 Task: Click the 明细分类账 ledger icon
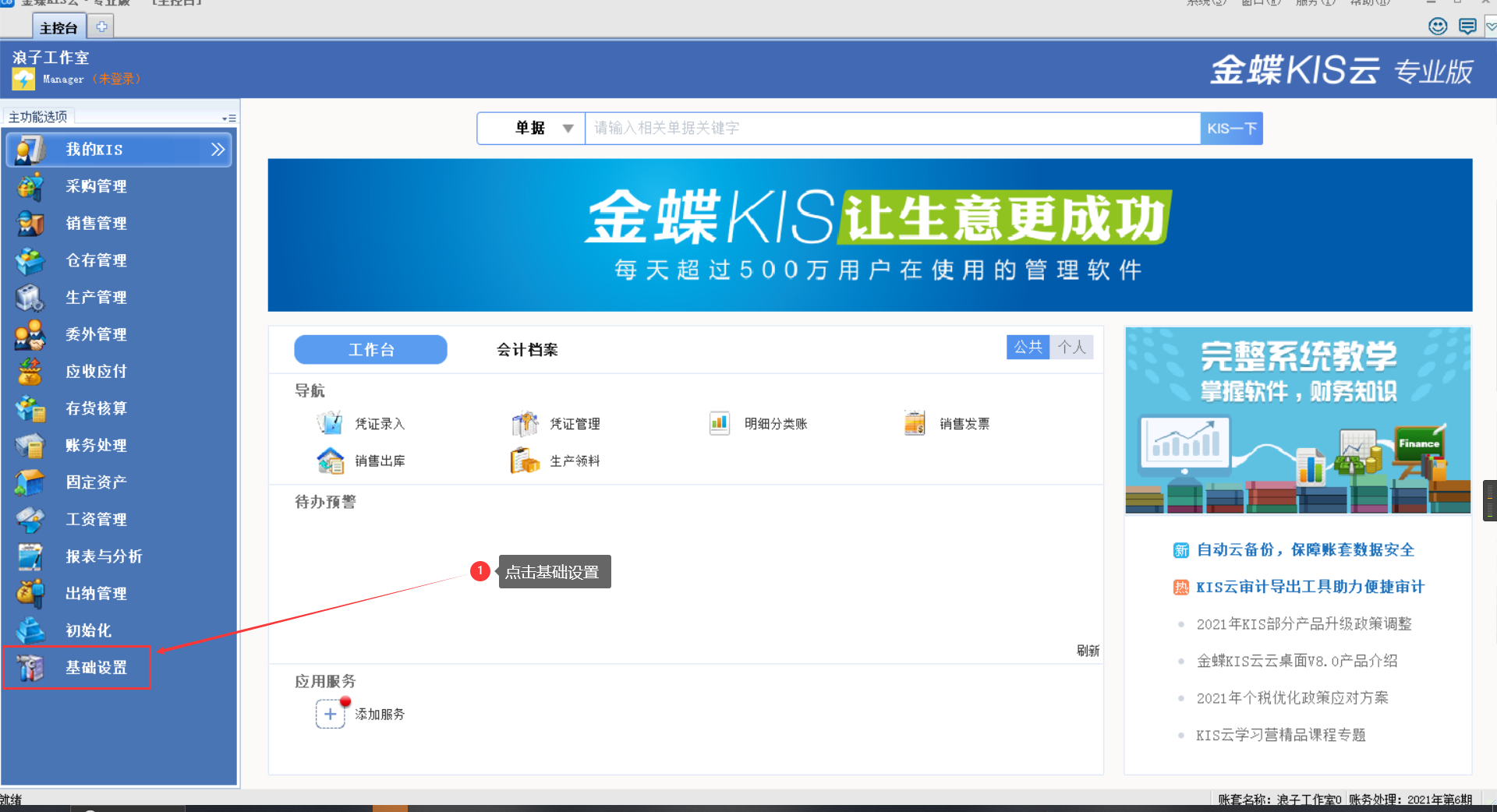pos(719,423)
